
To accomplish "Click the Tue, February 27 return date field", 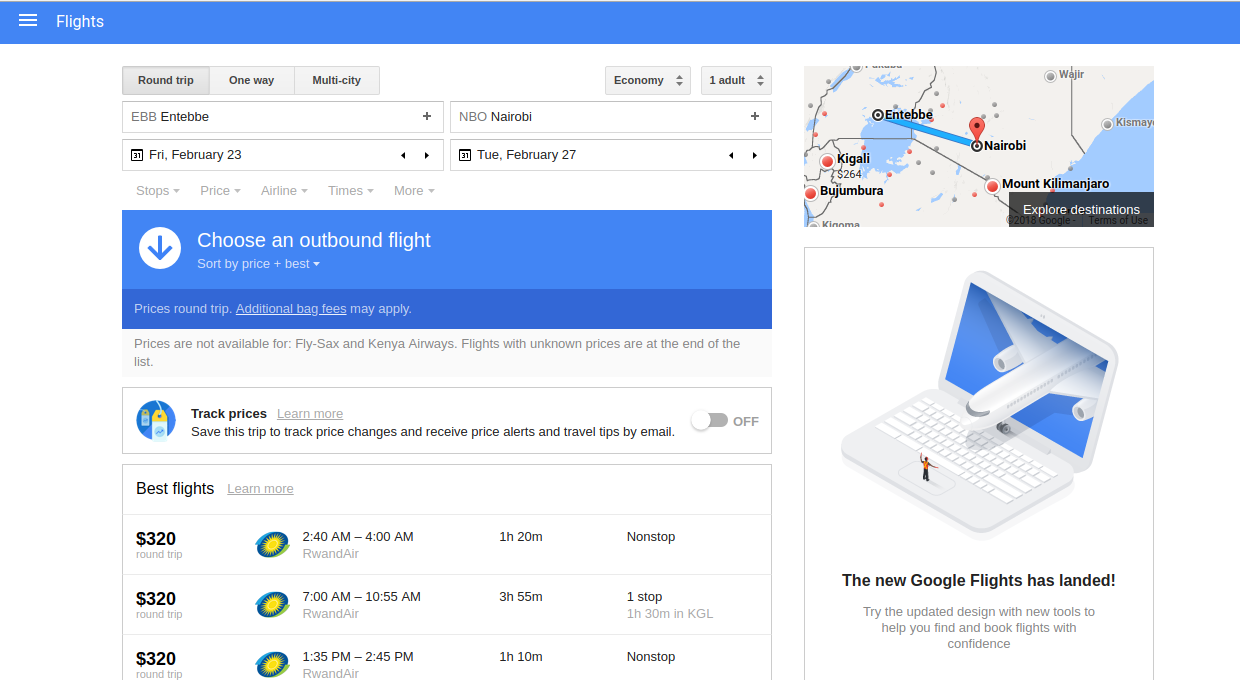I will point(611,155).
